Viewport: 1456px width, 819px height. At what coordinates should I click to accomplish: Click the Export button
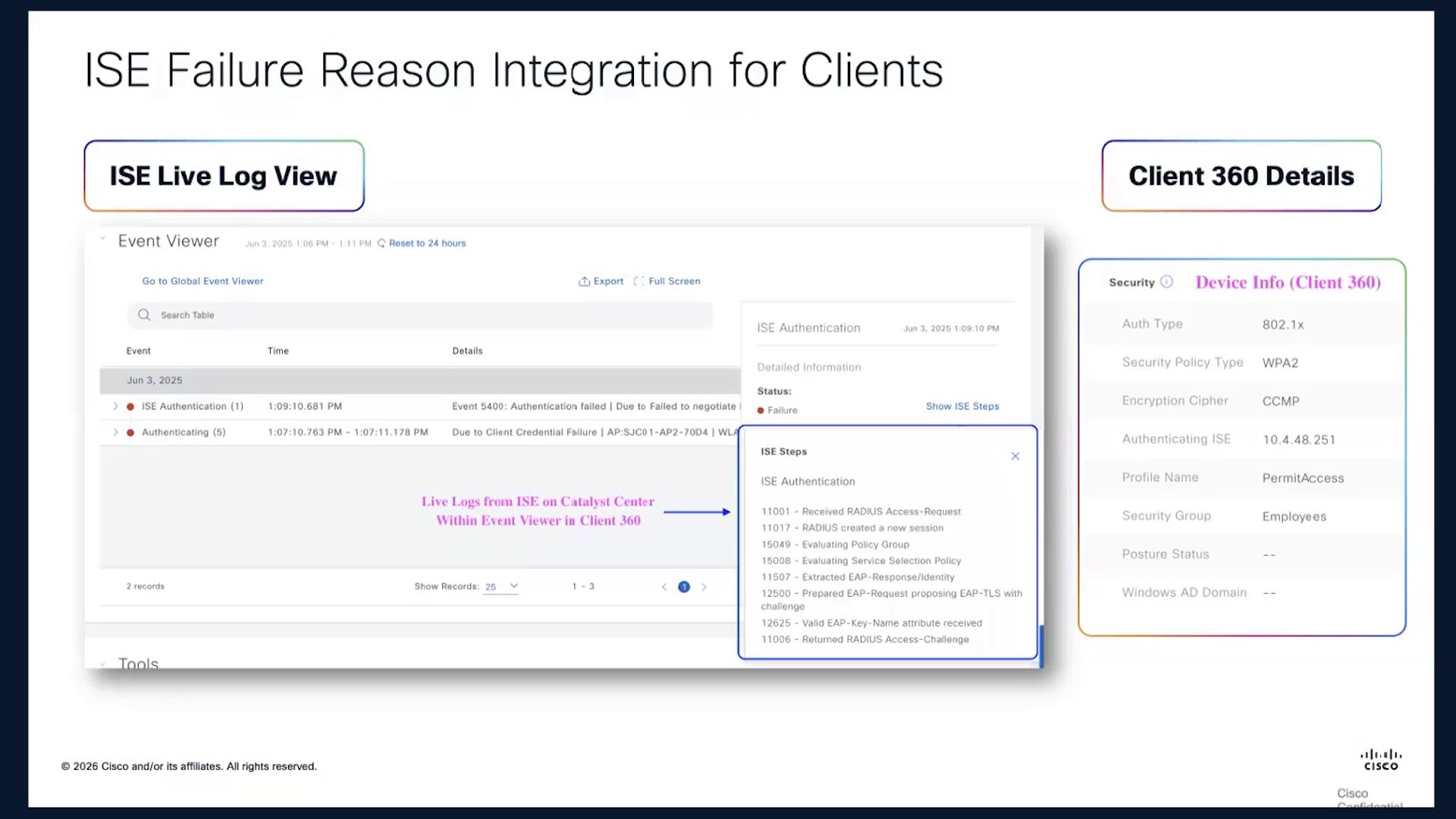(x=601, y=281)
